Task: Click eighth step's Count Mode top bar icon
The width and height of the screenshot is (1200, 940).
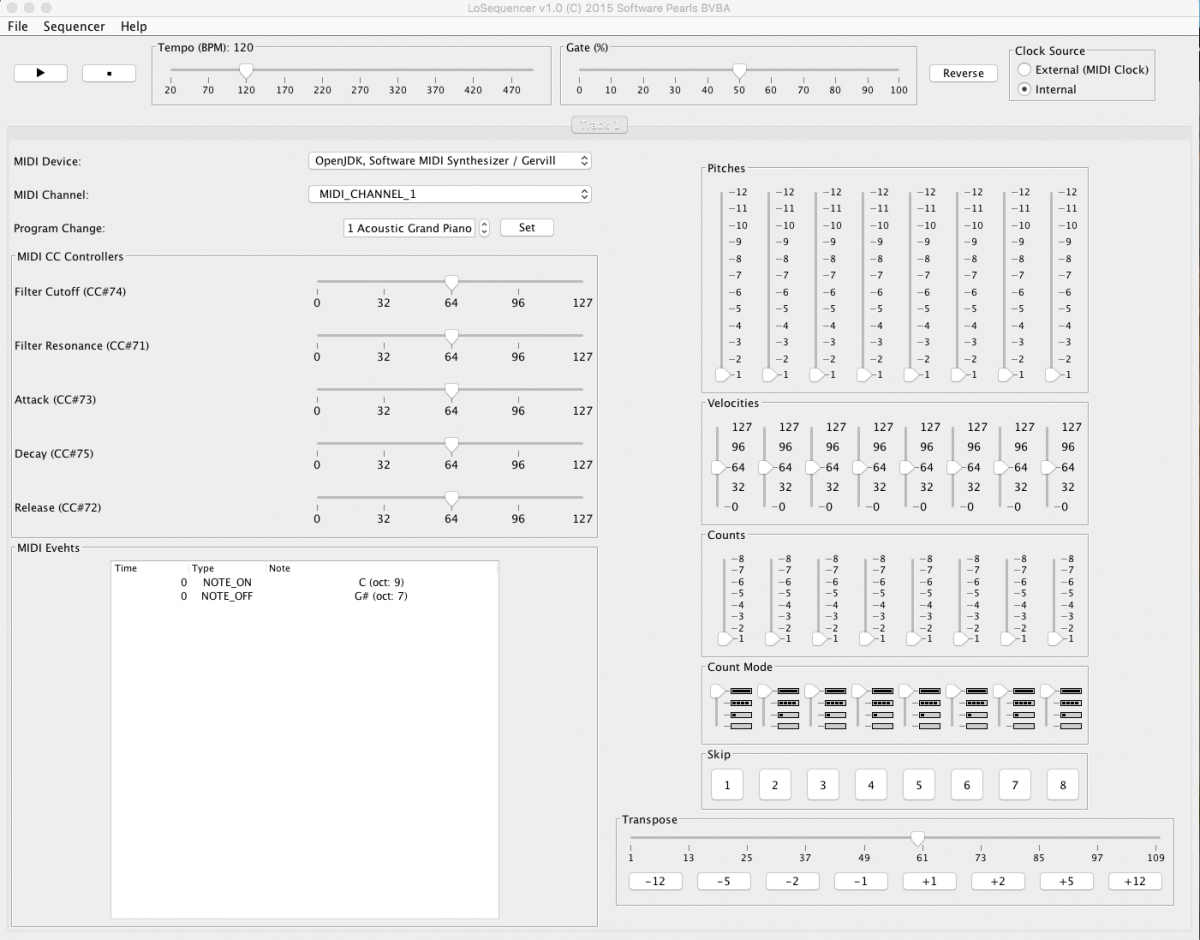Action: click(x=1070, y=691)
